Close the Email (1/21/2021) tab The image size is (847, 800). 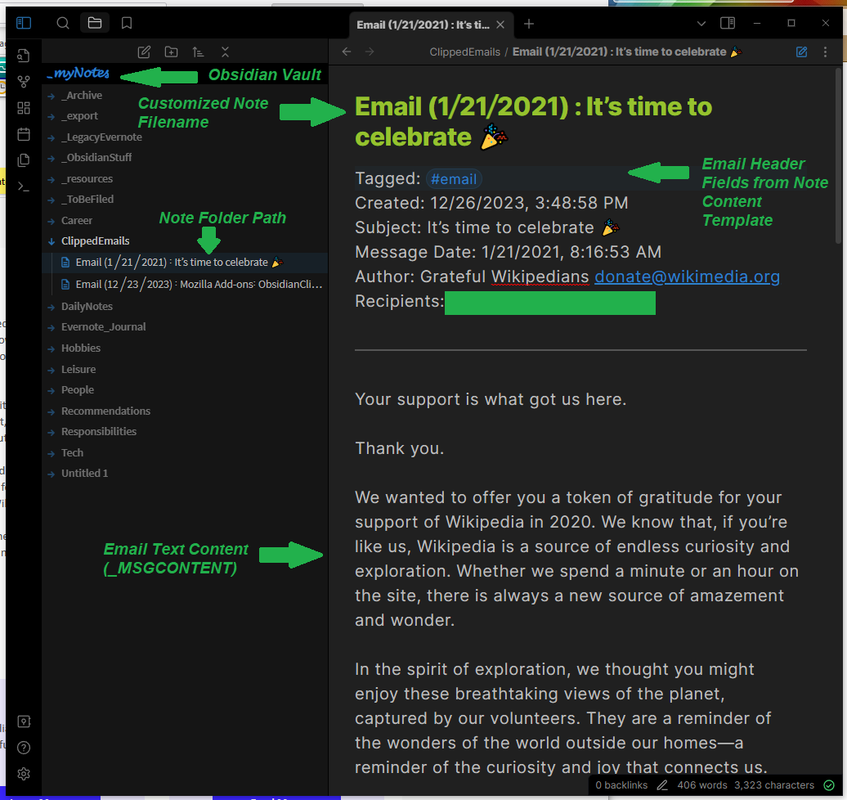point(501,25)
